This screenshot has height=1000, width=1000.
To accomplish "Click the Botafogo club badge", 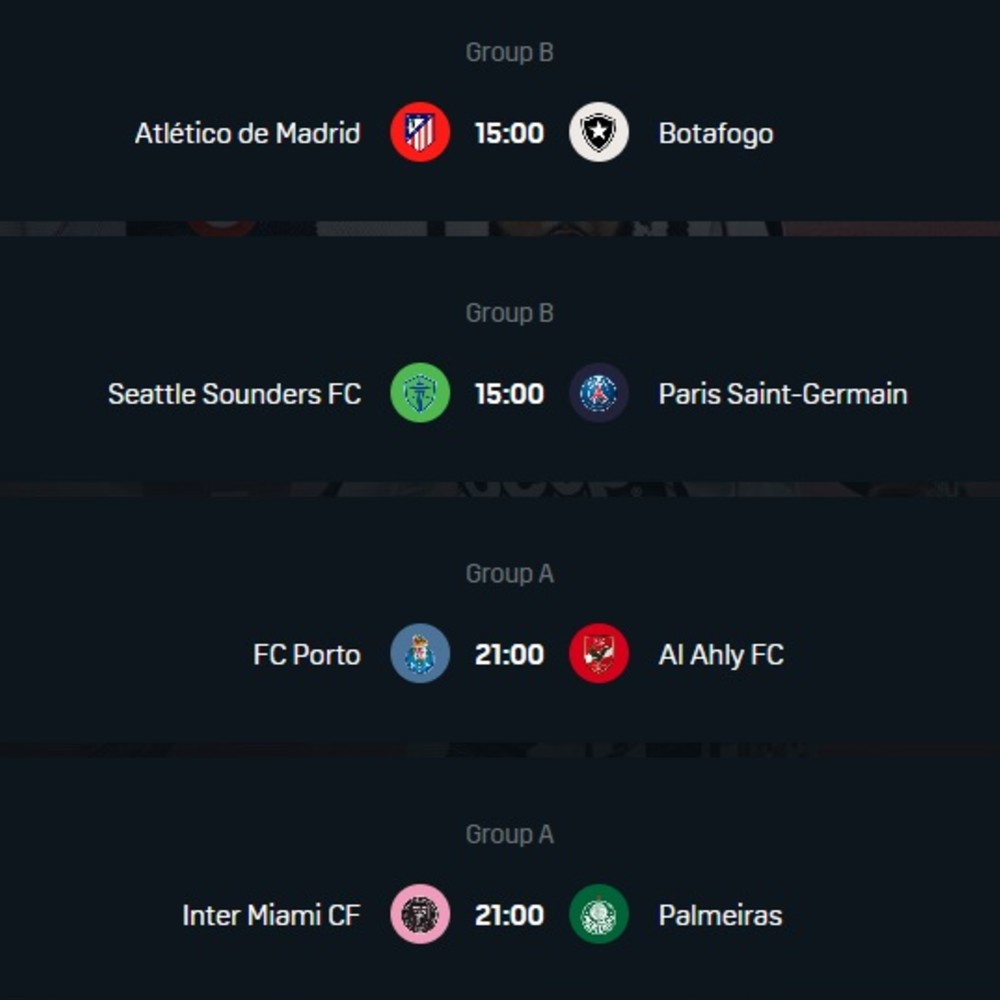I will [x=598, y=133].
